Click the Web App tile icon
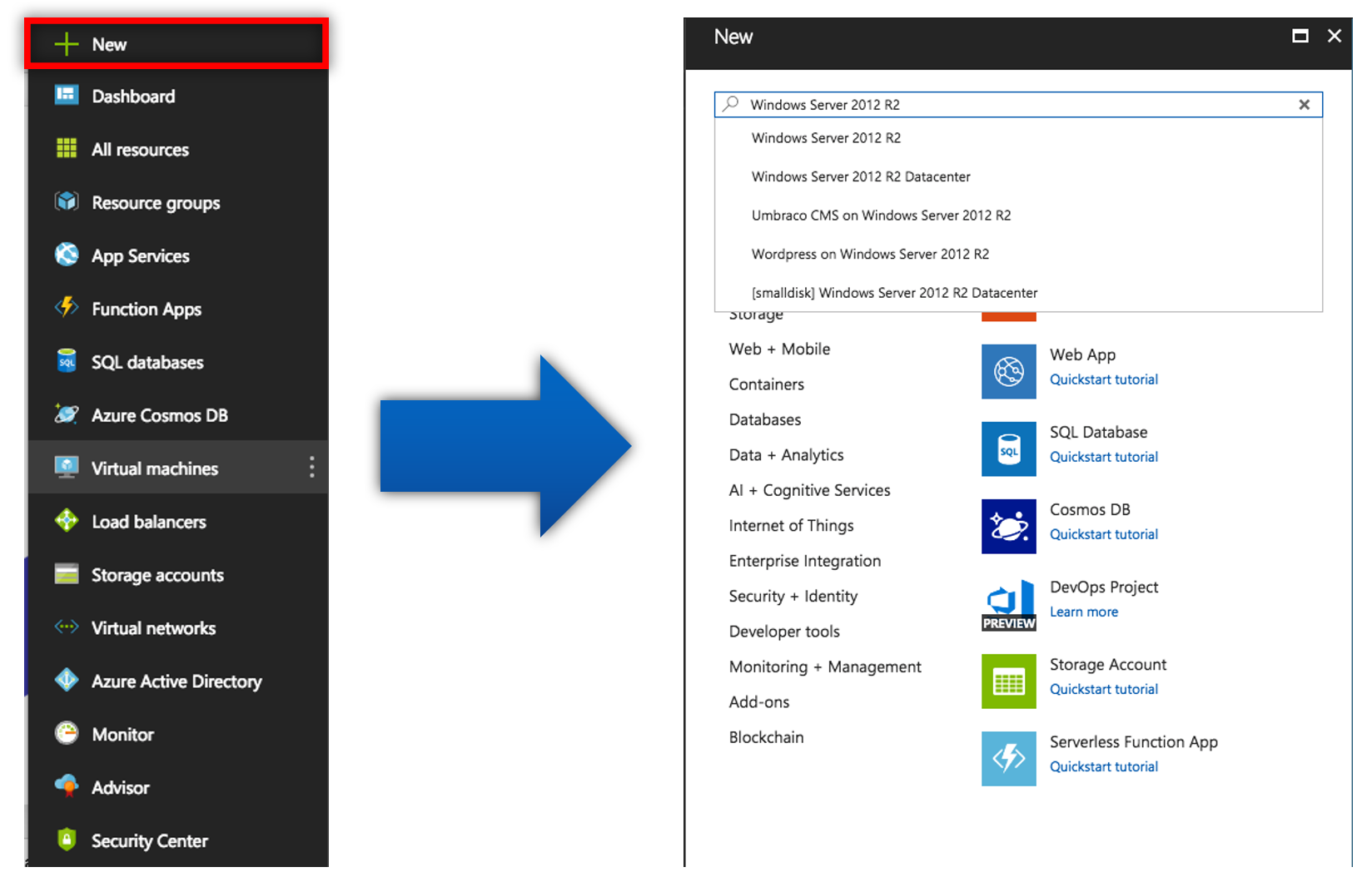Image resolution: width=1372 pixels, height=887 pixels. 1008,371
